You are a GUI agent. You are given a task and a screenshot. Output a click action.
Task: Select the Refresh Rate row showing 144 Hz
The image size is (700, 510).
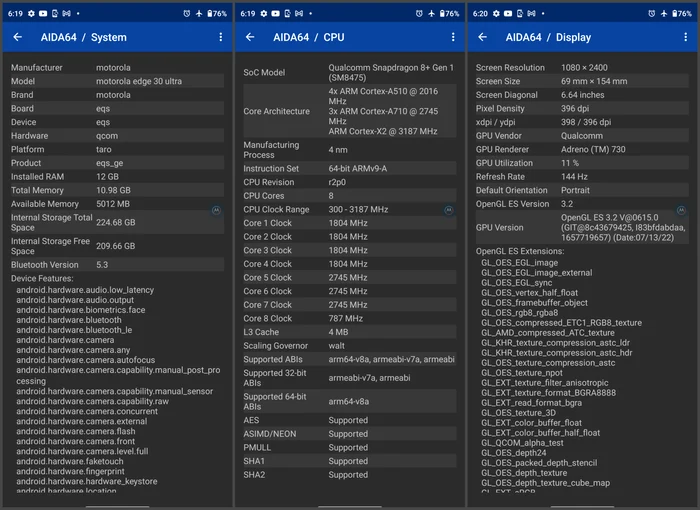point(582,176)
